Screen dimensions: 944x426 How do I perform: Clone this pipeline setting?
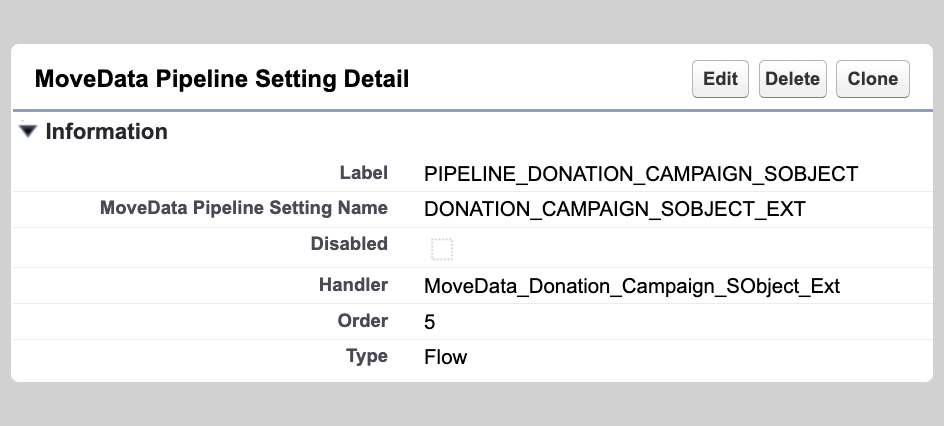pyautogui.click(x=872, y=79)
